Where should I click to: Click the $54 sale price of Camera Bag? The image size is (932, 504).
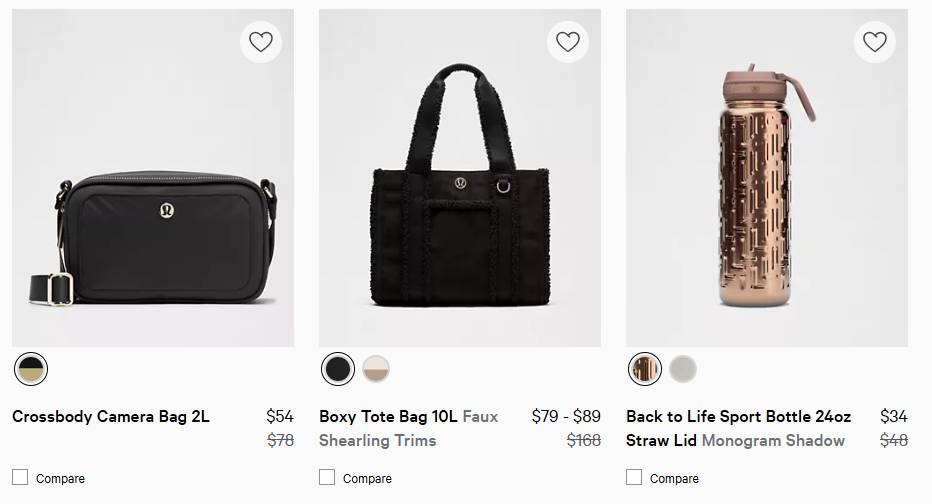(x=279, y=417)
